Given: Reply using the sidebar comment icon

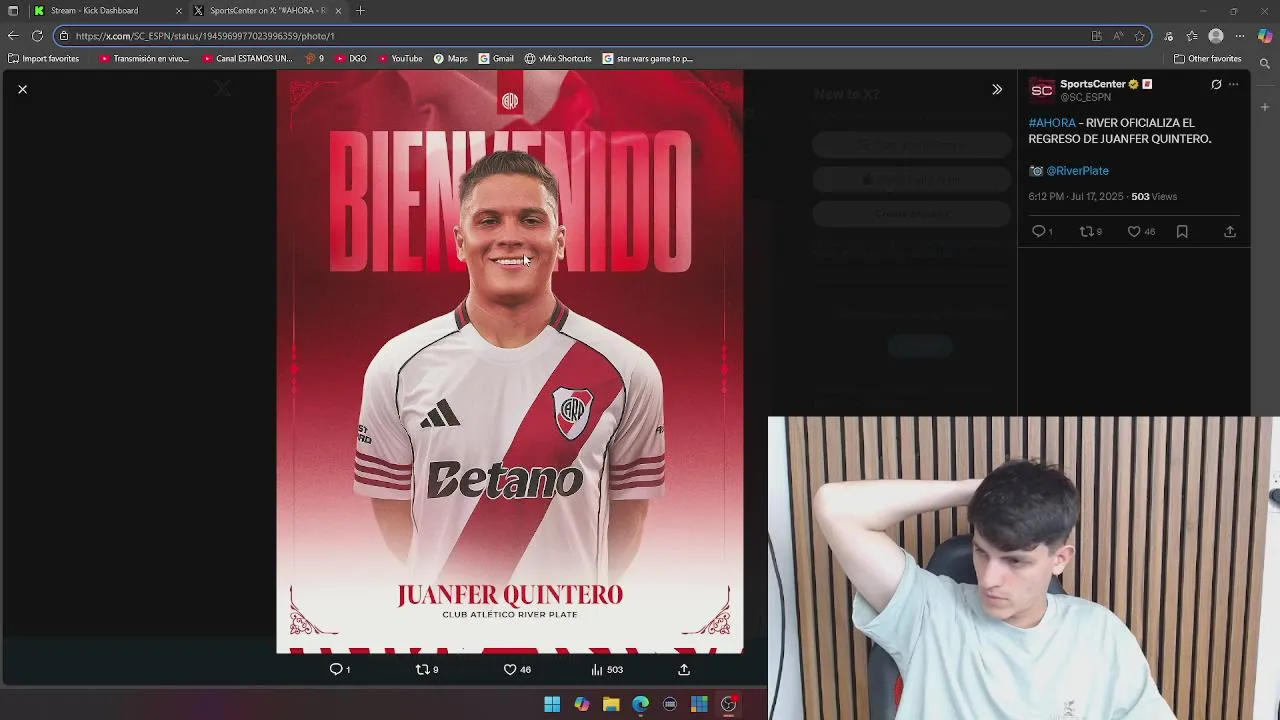Looking at the screenshot, I should point(1039,232).
